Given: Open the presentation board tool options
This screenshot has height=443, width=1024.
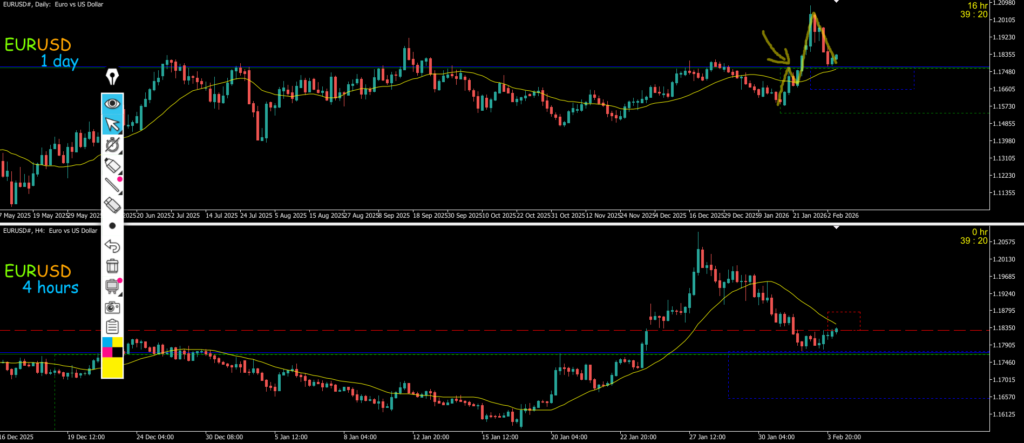Looking at the screenshot, I should pos(112,286).
